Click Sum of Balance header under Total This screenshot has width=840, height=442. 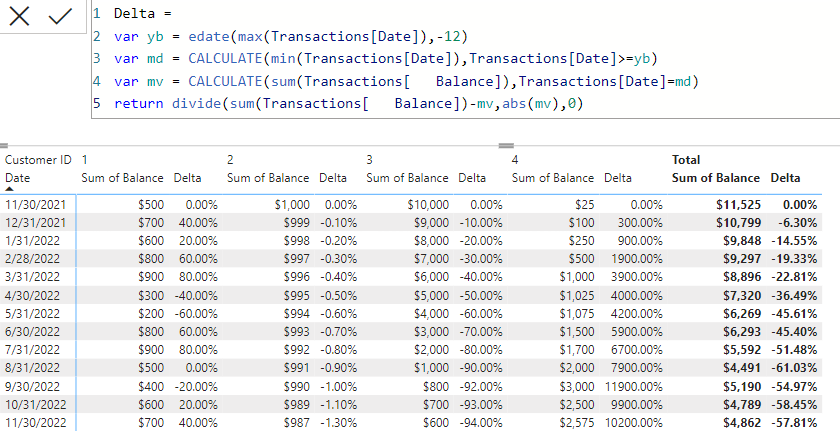click(716, 178)
